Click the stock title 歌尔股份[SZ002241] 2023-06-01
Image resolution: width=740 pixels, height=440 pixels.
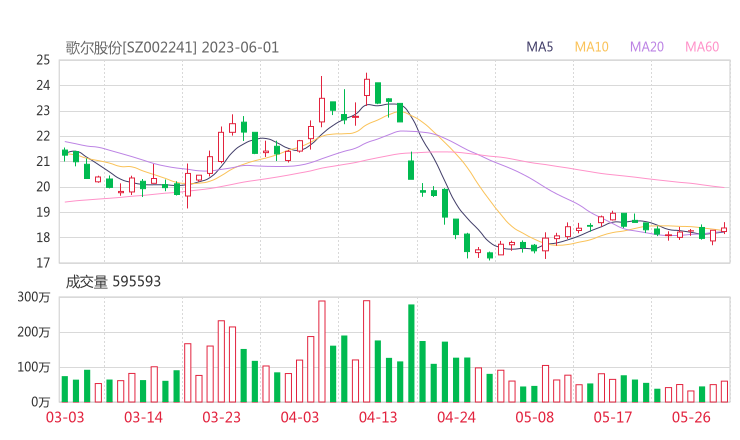172,48
